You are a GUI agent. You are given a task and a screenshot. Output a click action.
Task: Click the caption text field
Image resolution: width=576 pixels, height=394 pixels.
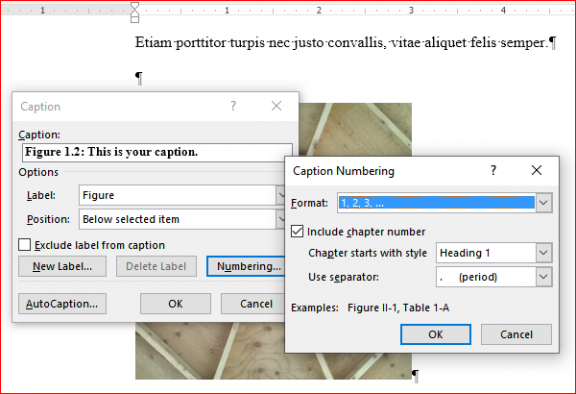(x=157, y=152)
